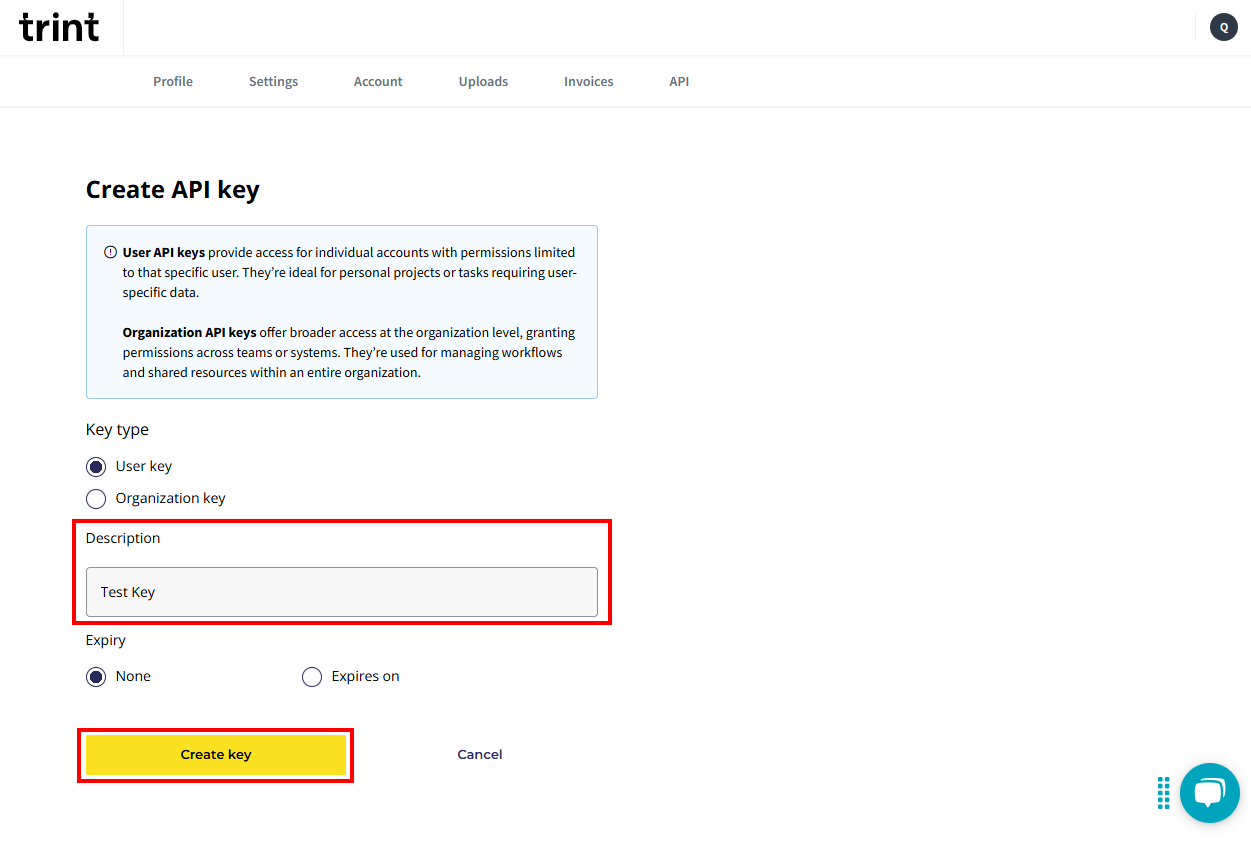The image size is (1251, 843).
Task: Focus the Description text field
Action: [x=341, y=592]
